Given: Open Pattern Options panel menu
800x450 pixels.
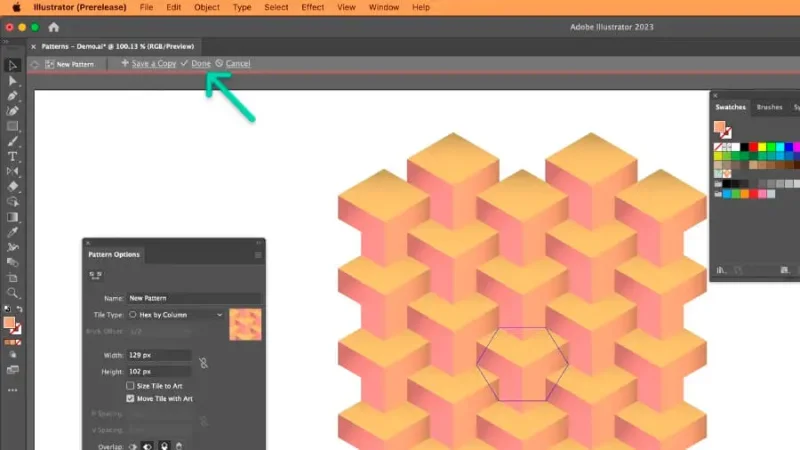Looking at the screenshot, I should point(258,255).
